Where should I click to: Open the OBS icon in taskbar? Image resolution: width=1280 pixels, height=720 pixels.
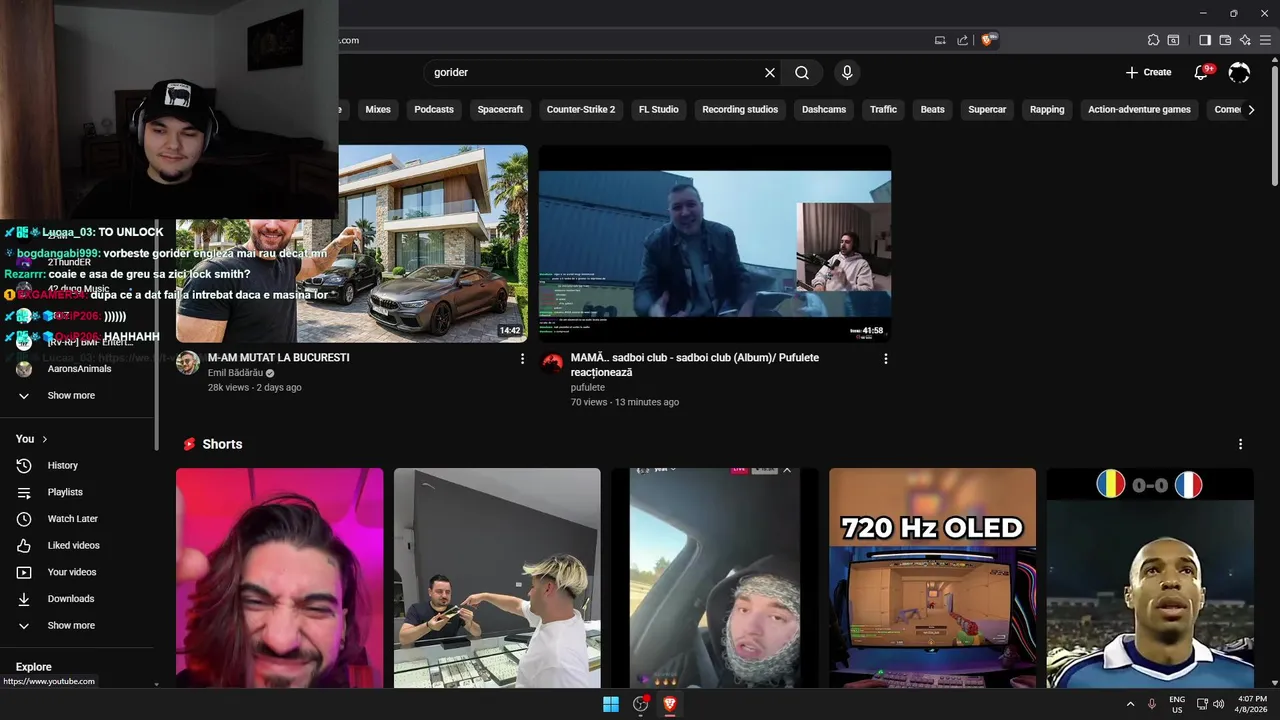[x=641, y=704]
